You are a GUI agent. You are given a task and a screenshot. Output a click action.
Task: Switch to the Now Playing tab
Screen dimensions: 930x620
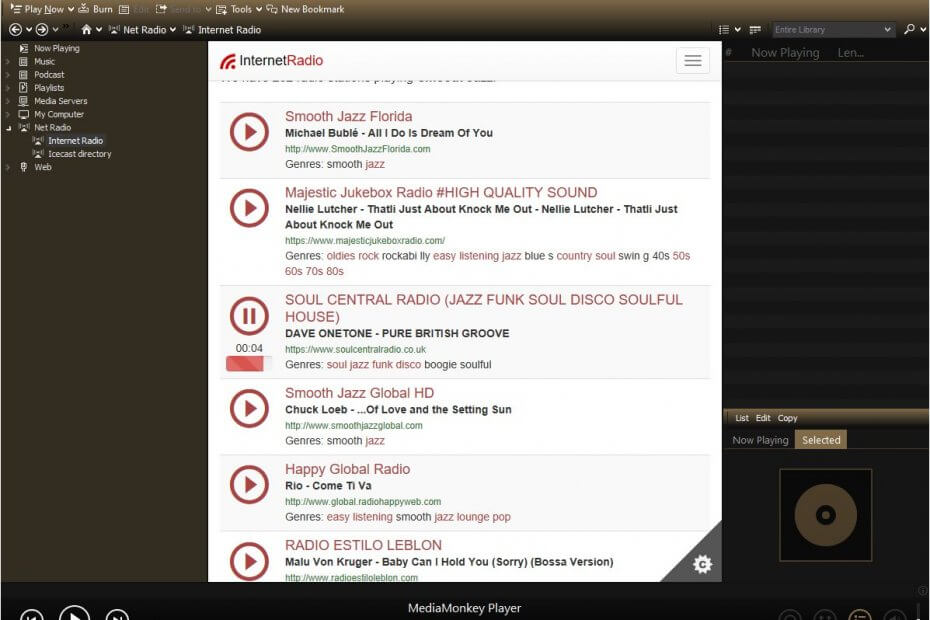tap(760, 440)
